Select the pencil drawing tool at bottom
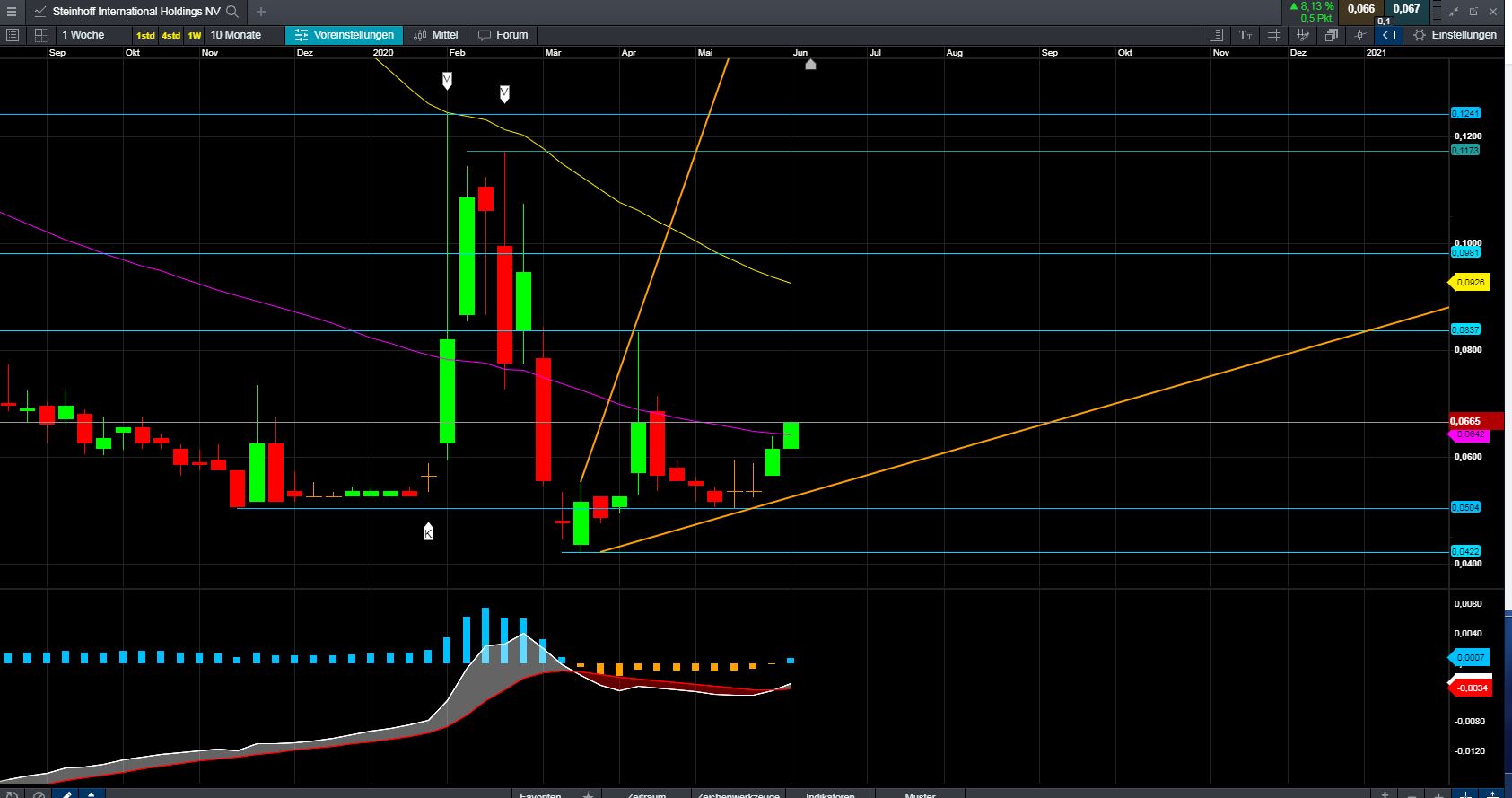 (66, 794)
